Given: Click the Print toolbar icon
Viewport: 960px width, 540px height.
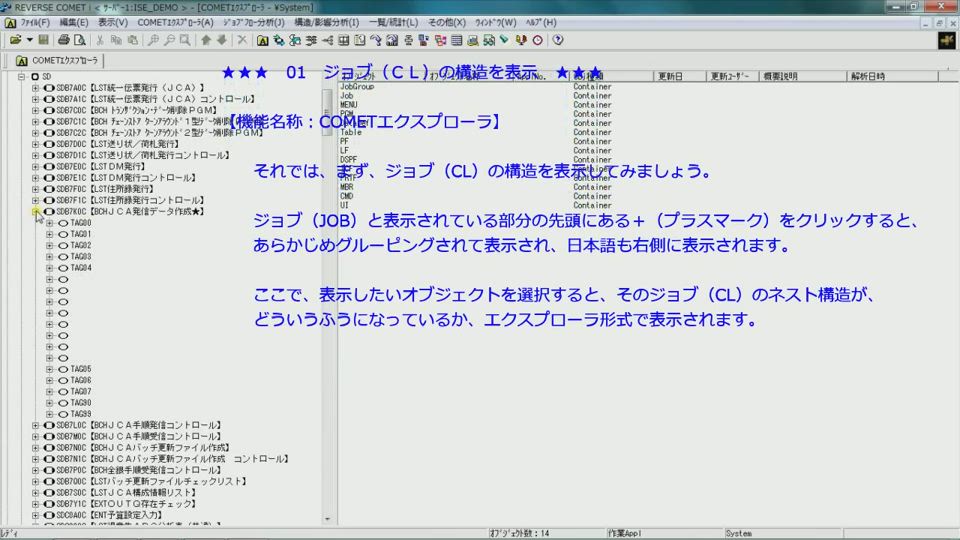Looking at the screenshot, I should (64, 40).
